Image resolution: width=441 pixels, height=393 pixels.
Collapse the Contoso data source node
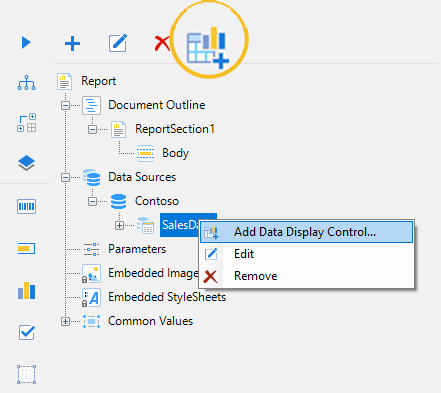click(92, 202)
